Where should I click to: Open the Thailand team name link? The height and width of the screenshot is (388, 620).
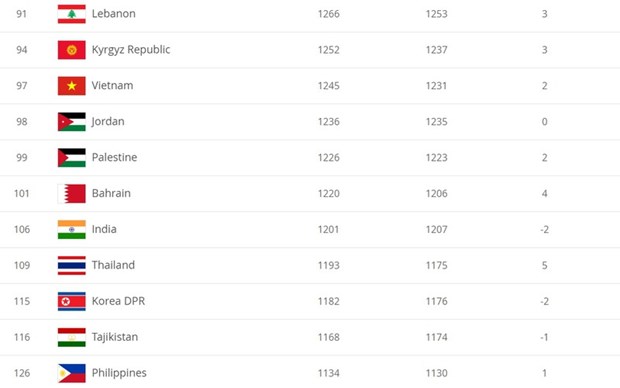(113, 265)
